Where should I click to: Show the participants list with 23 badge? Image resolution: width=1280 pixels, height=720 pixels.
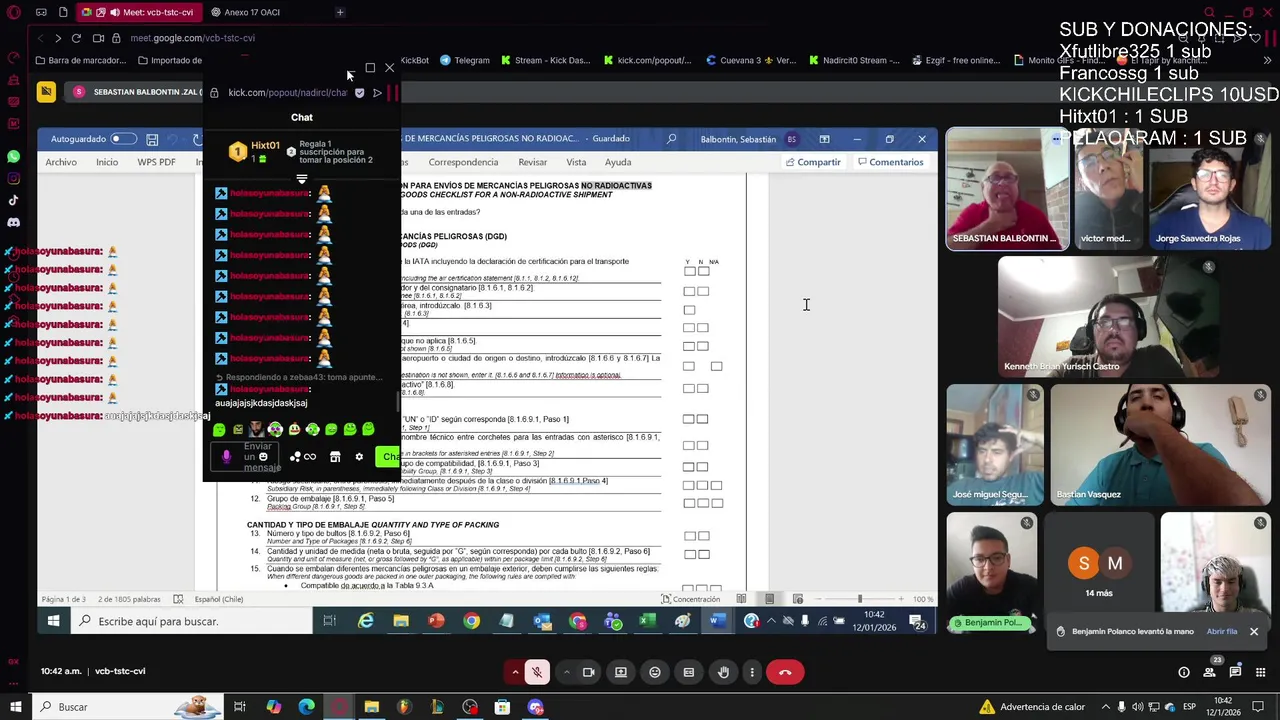(1210, 672)
